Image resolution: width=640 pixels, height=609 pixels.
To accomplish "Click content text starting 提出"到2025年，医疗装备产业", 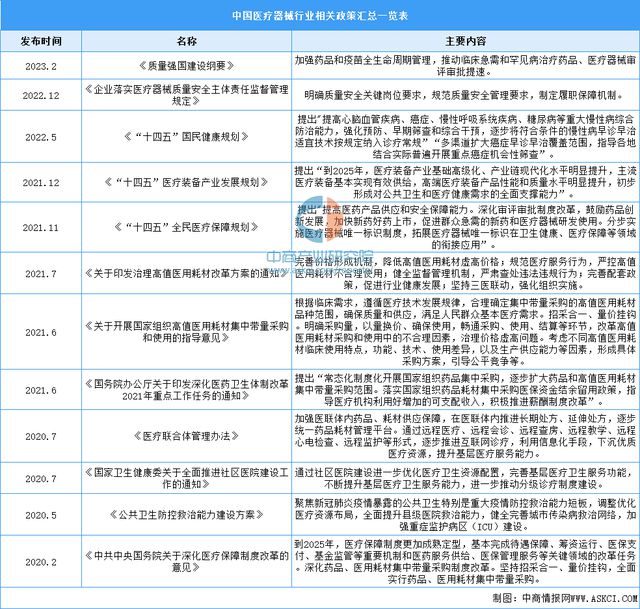I will (465, 182).
